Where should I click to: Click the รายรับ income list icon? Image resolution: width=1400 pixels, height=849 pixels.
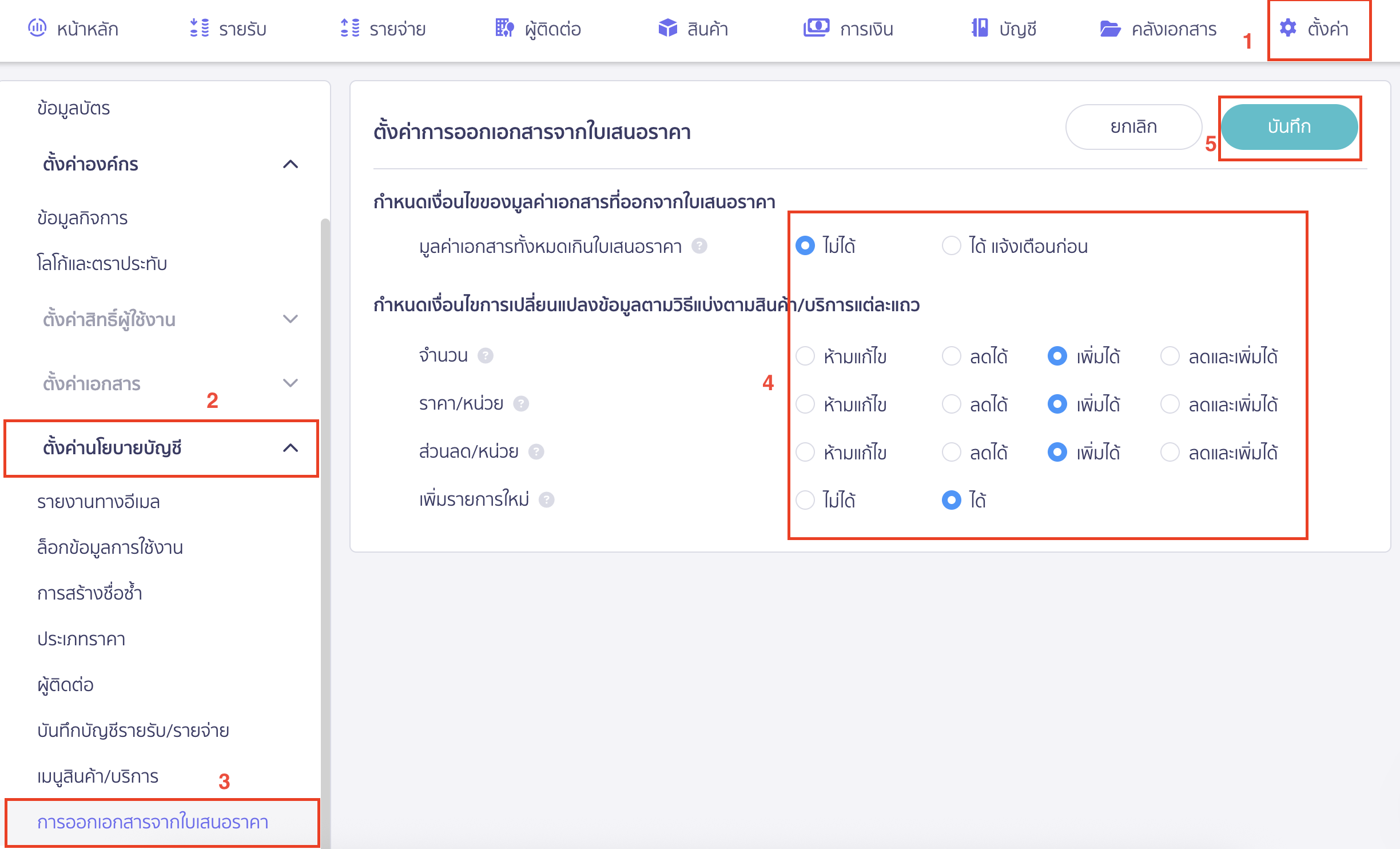click(200, 27)
